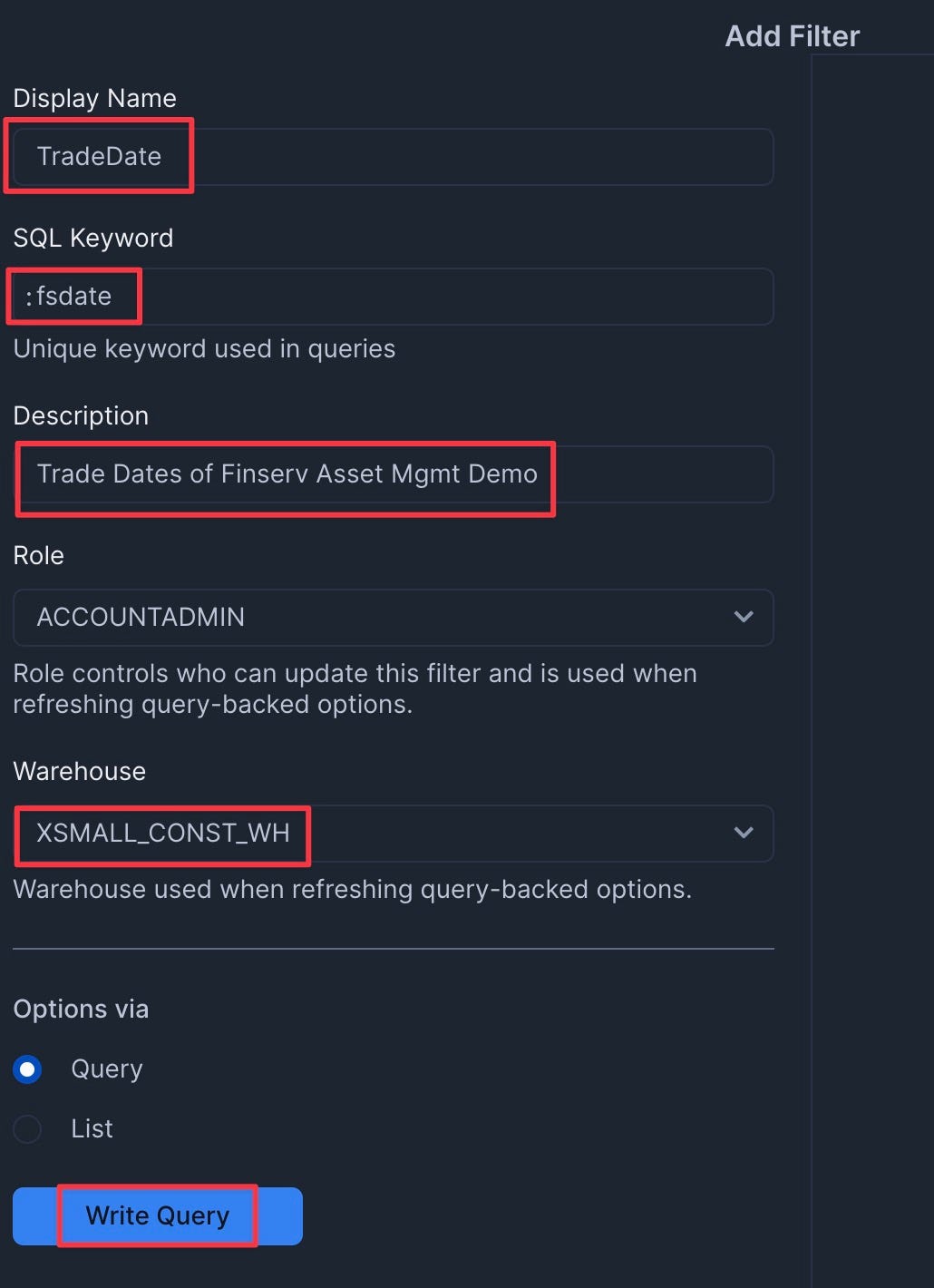Click the Role label text
Viewport: 934px width, 1288px height.
(x=38, y=555)
